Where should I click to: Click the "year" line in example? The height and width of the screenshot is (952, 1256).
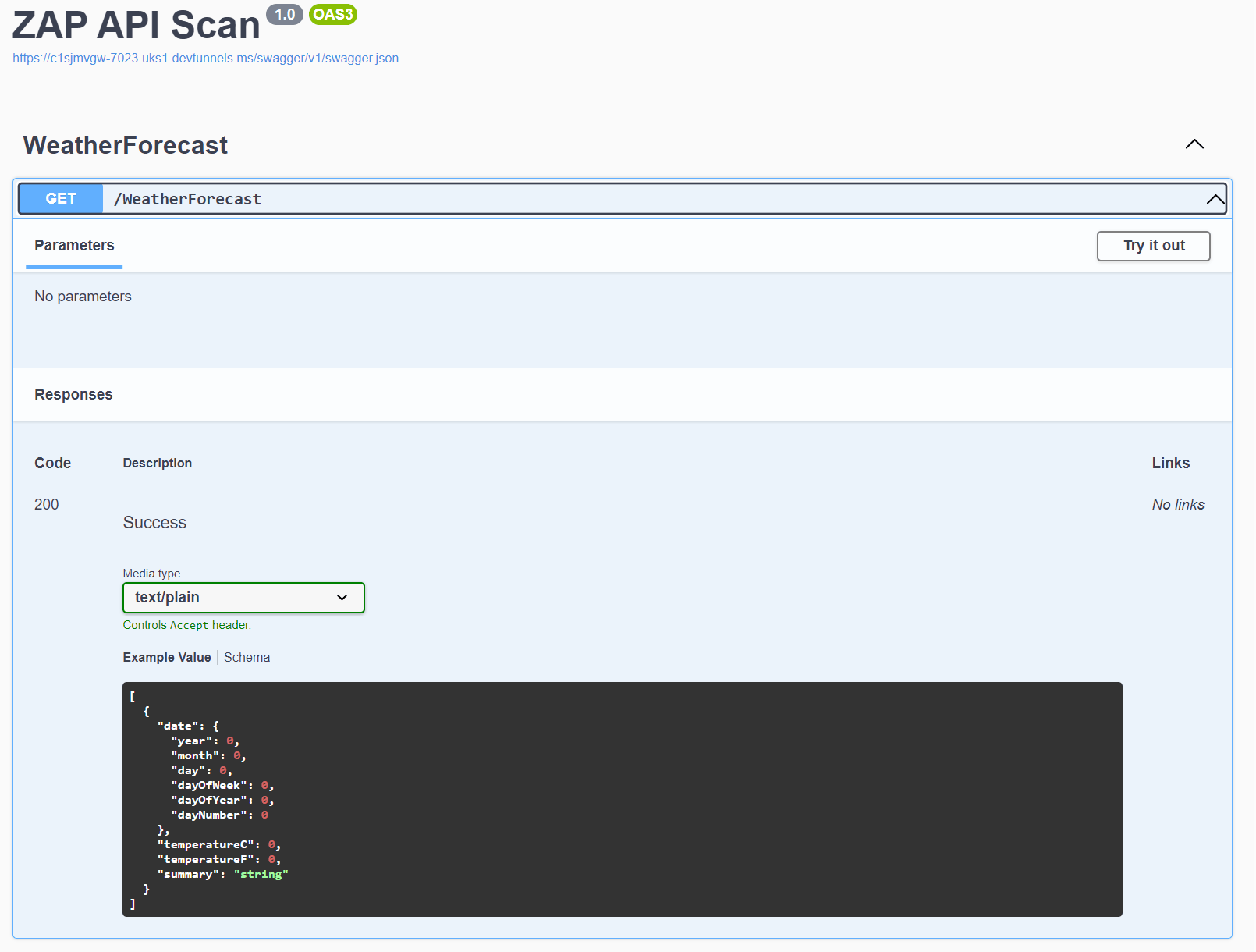[205, 741]
